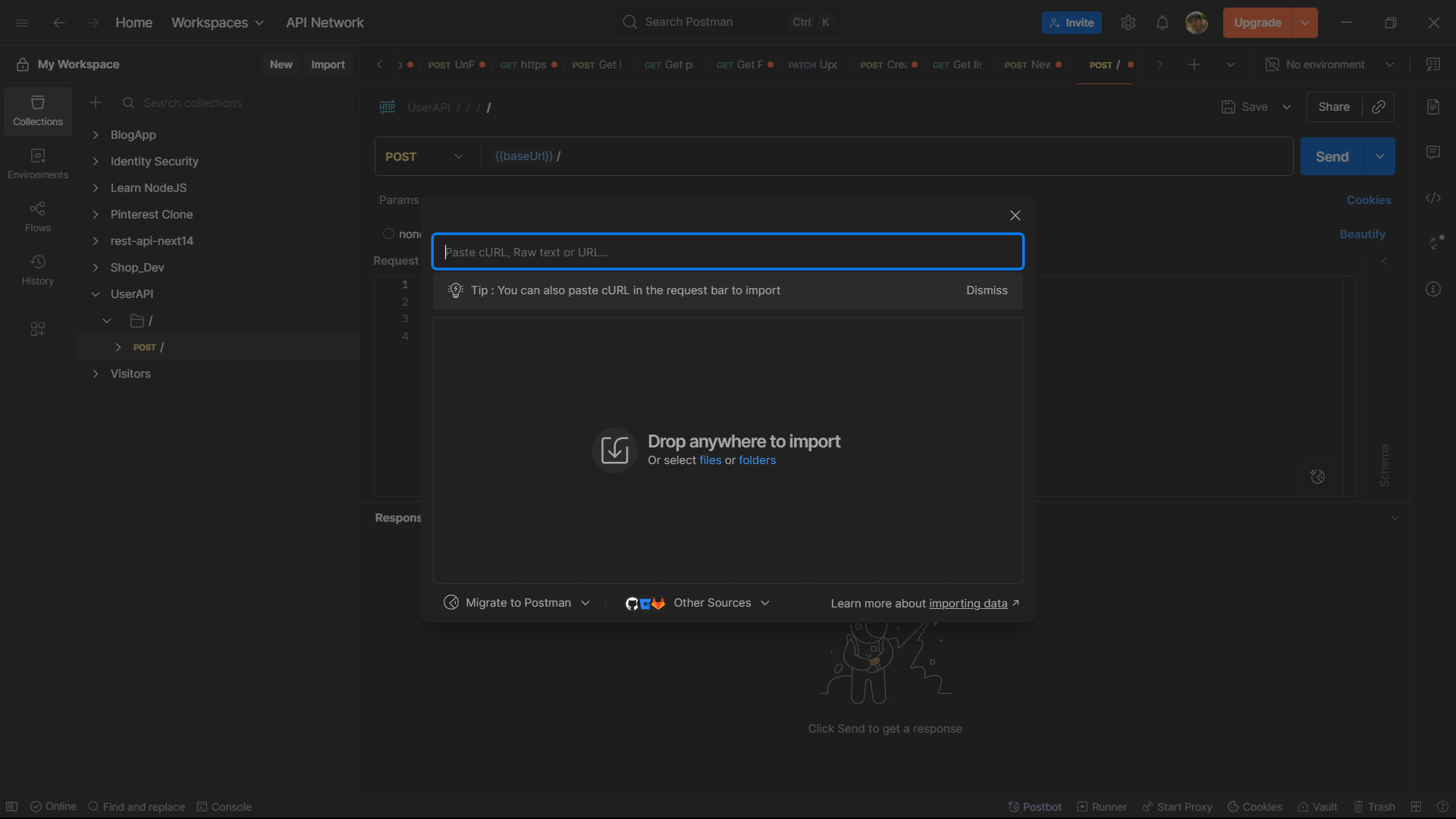
Task: Open API Network in top navigation
Action: [325, 23]
